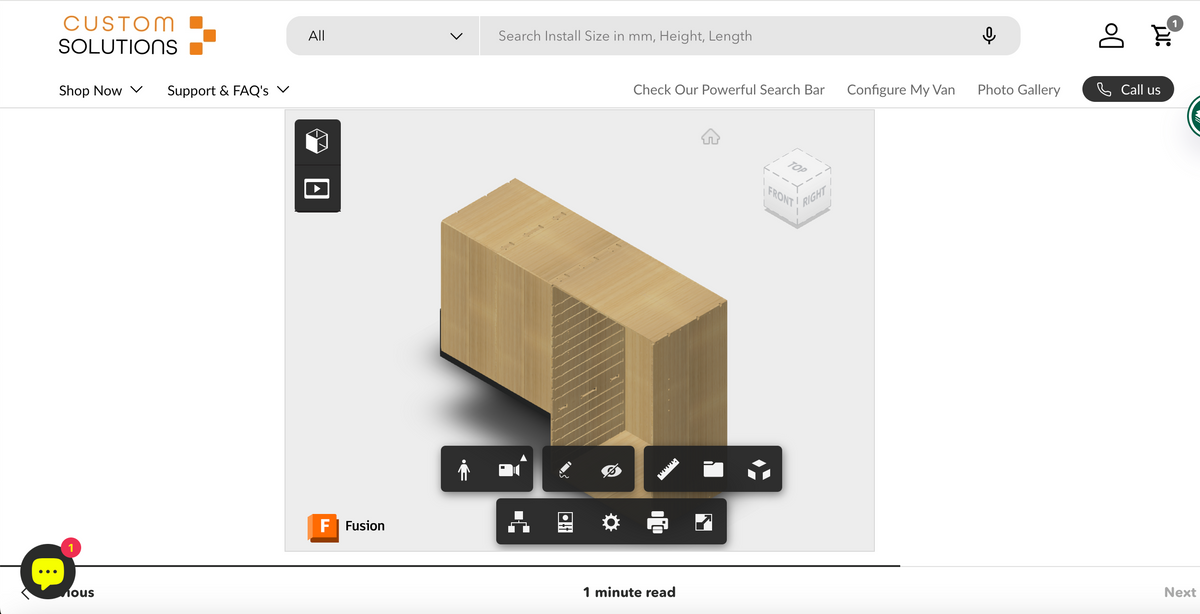Image resolution: width=1200 pixels, height=614 pixels.
Task: Click the Call us button
Action: [1128, 89]
